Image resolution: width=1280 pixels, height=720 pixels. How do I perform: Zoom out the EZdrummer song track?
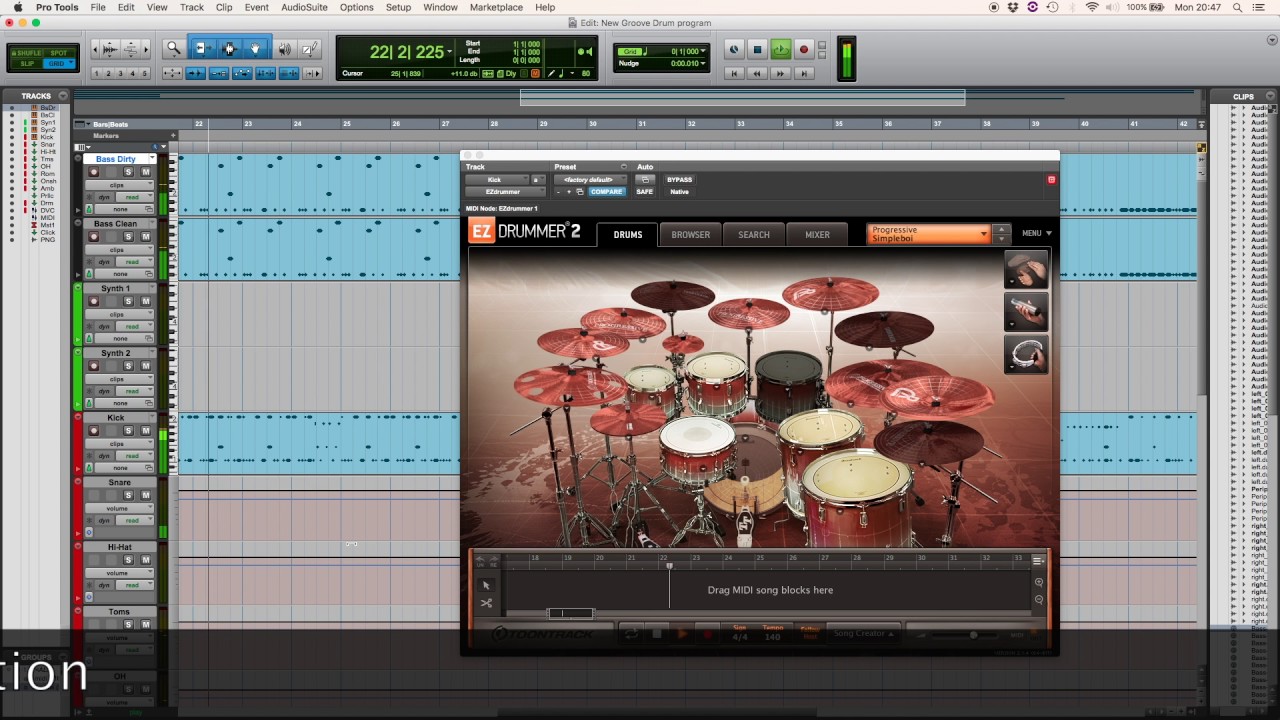click(1039, 600)
